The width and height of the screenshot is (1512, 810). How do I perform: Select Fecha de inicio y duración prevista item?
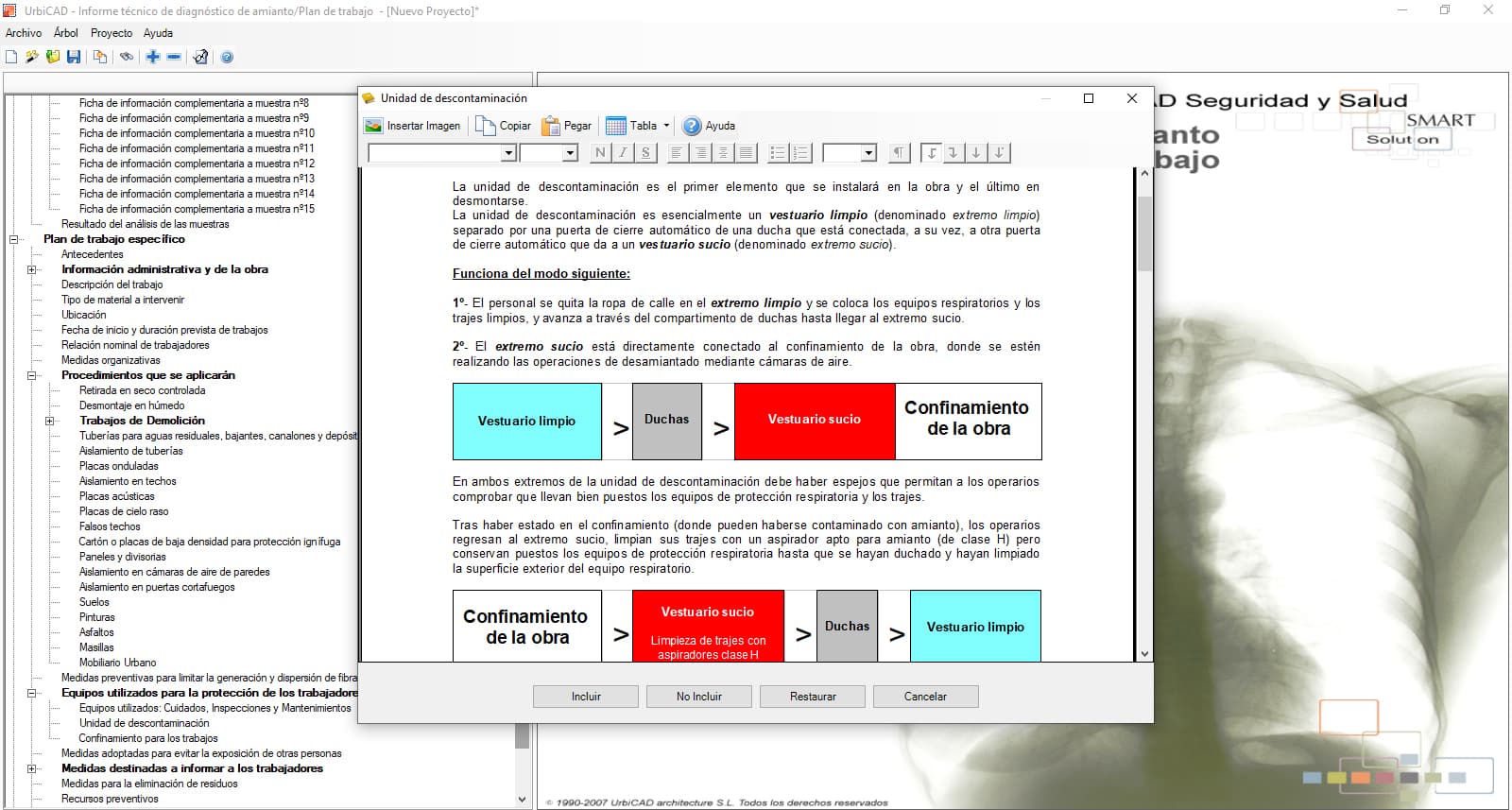click(x=164, y=330)
